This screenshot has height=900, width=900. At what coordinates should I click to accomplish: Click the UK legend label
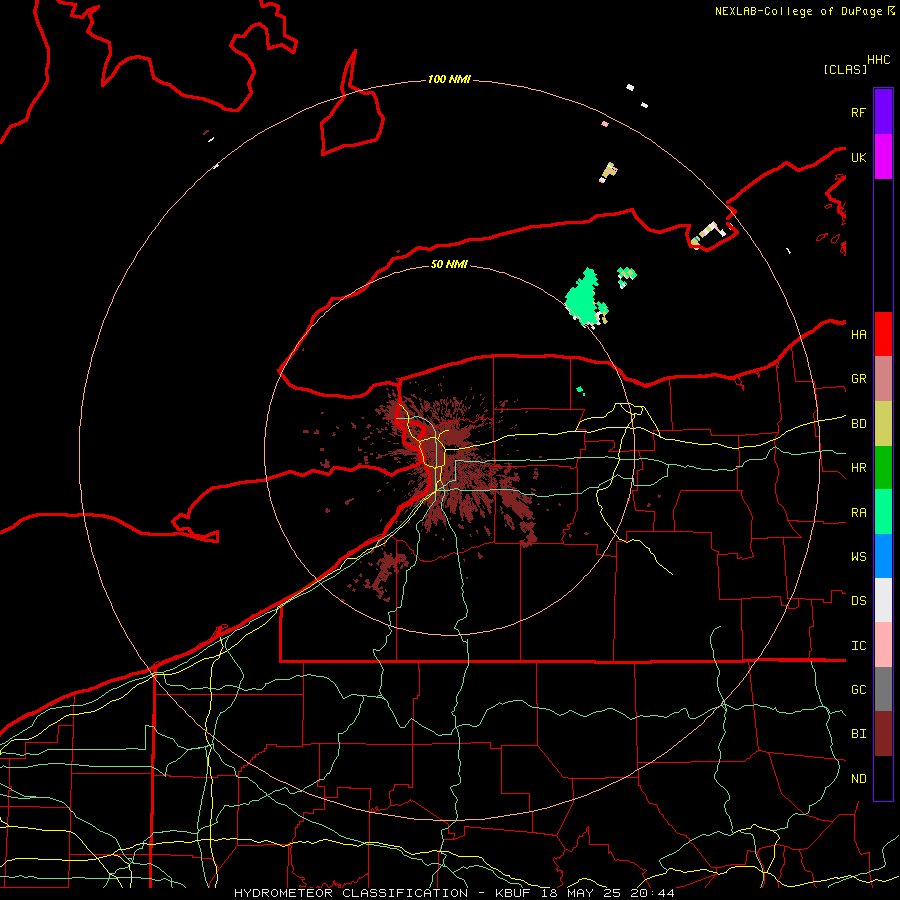pos(858,157)
